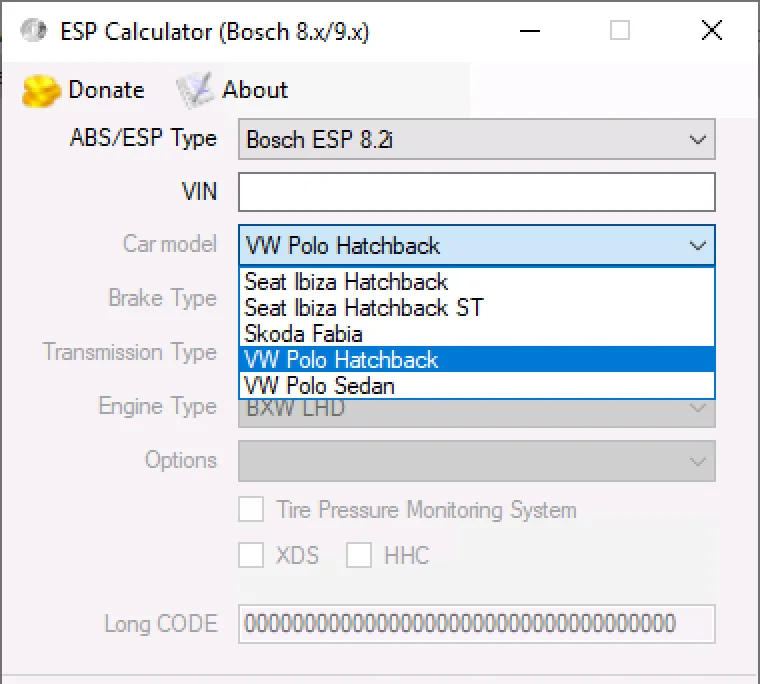Toggle the HHC checkbox
Viewport: 760px width, 684px height.
(359, 555)
